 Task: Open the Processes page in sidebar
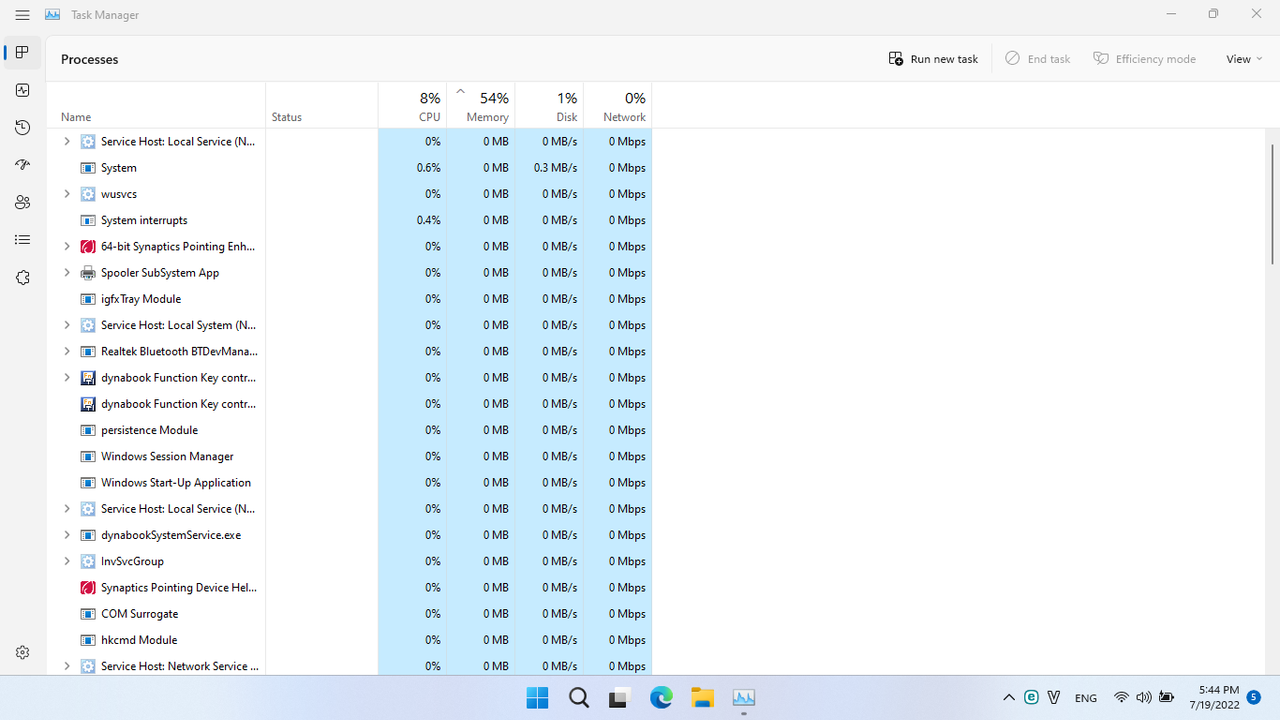[x=22, y=52]
